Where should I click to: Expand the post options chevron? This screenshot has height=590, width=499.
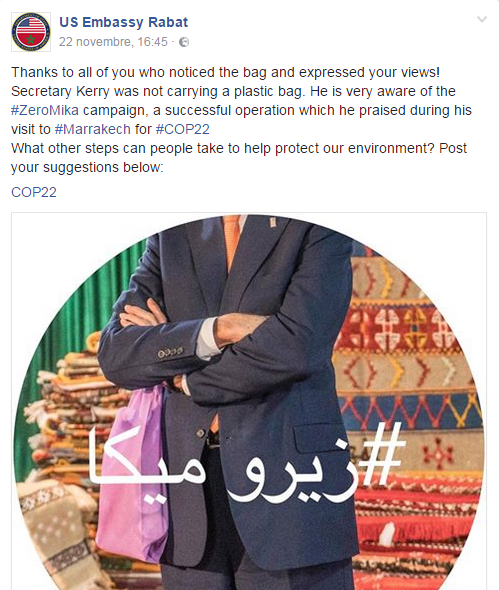pos(482,19)
